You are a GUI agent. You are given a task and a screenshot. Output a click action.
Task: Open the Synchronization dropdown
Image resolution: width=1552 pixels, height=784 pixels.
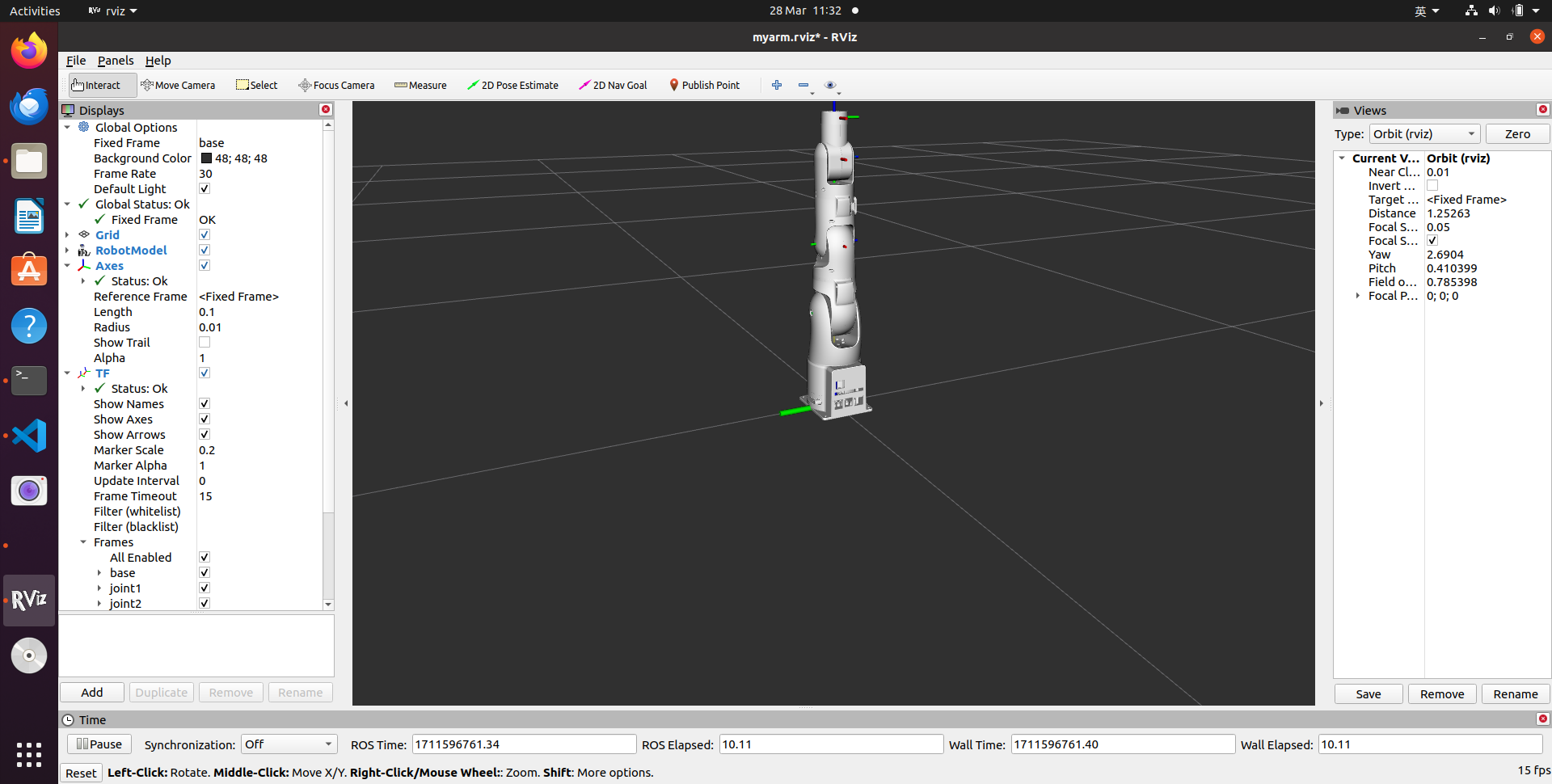coord(289,744)
